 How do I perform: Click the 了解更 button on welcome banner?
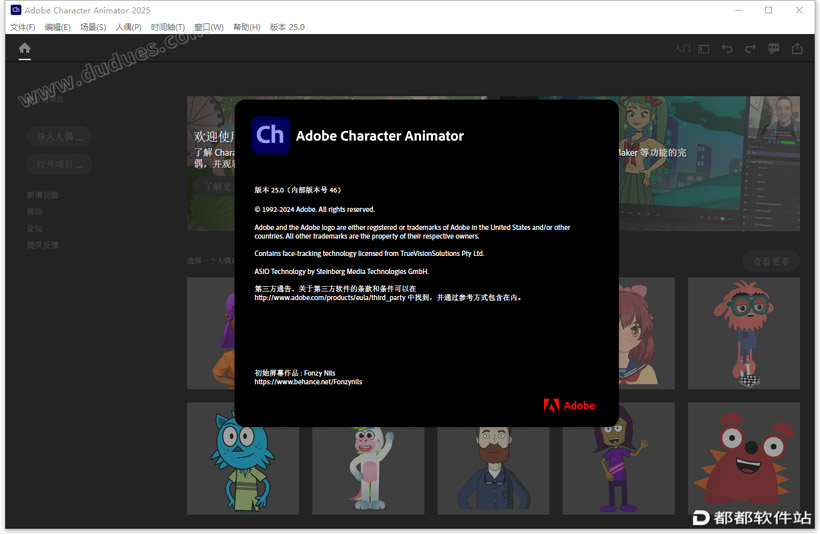pyautogui.click(x=215, y=187)
